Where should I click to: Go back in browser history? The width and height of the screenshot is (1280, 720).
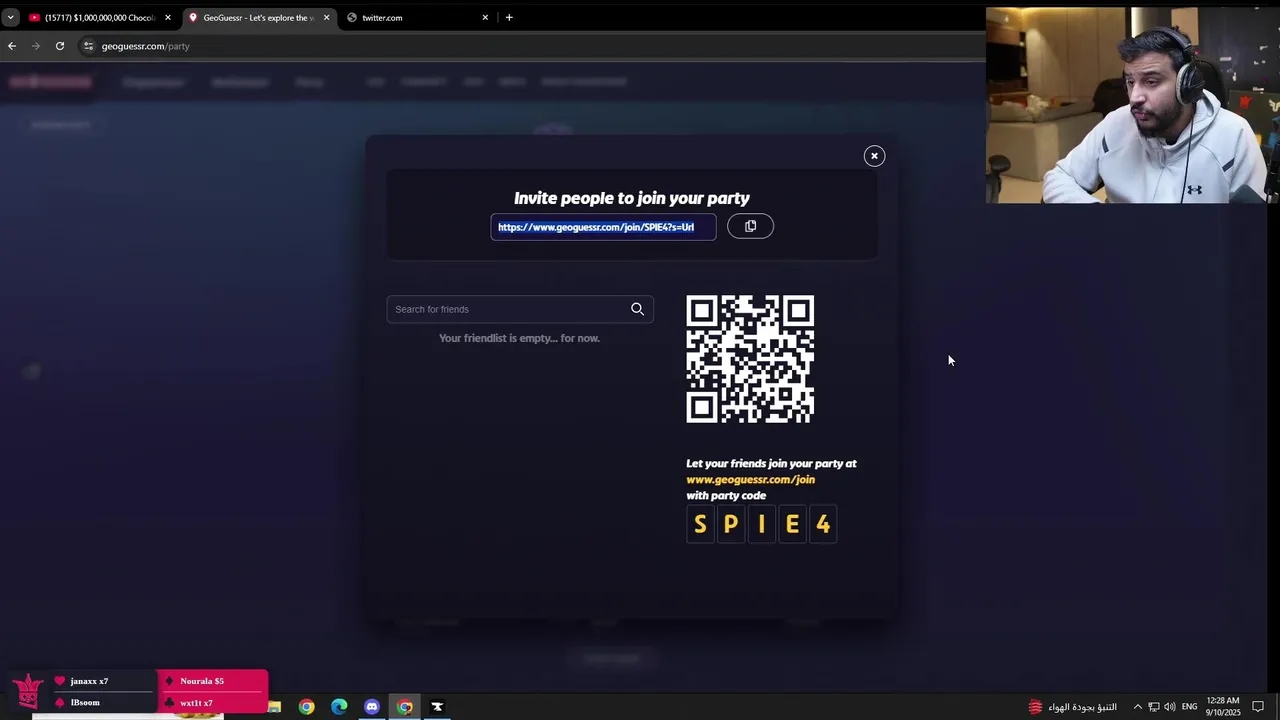tap(12, 46)
